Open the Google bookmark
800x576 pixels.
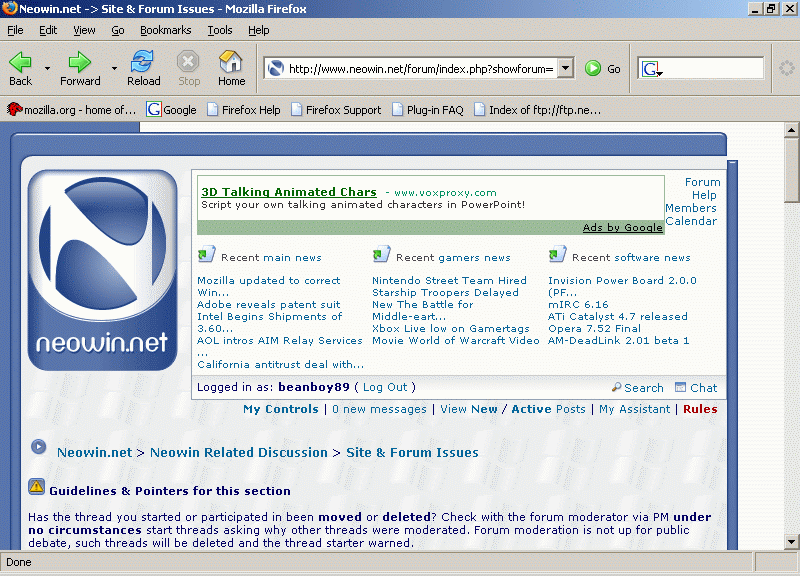pos(171,110)
